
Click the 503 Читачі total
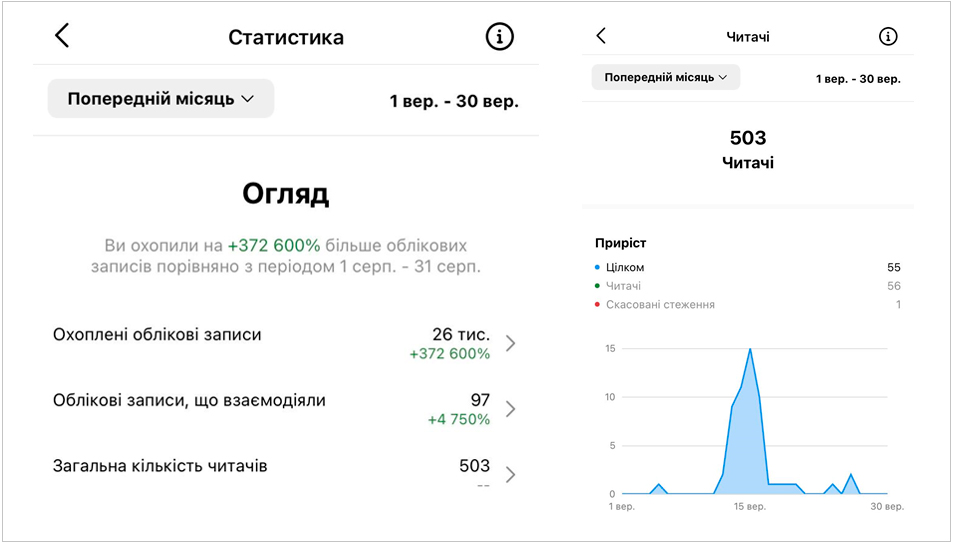tap(748, 148)
